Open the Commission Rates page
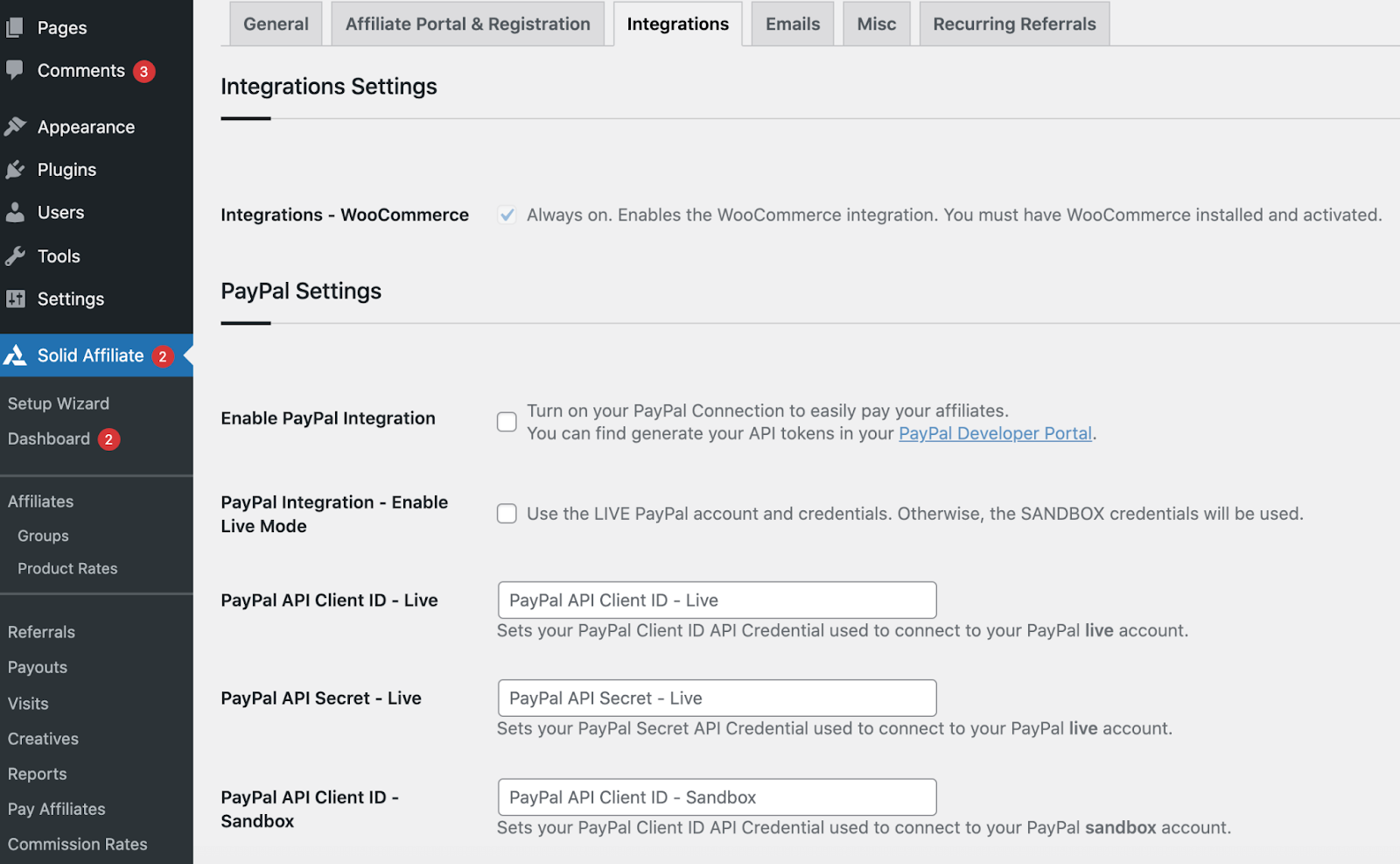Image resolution: width=1400 pixels, height=864 pixels. 78,844
